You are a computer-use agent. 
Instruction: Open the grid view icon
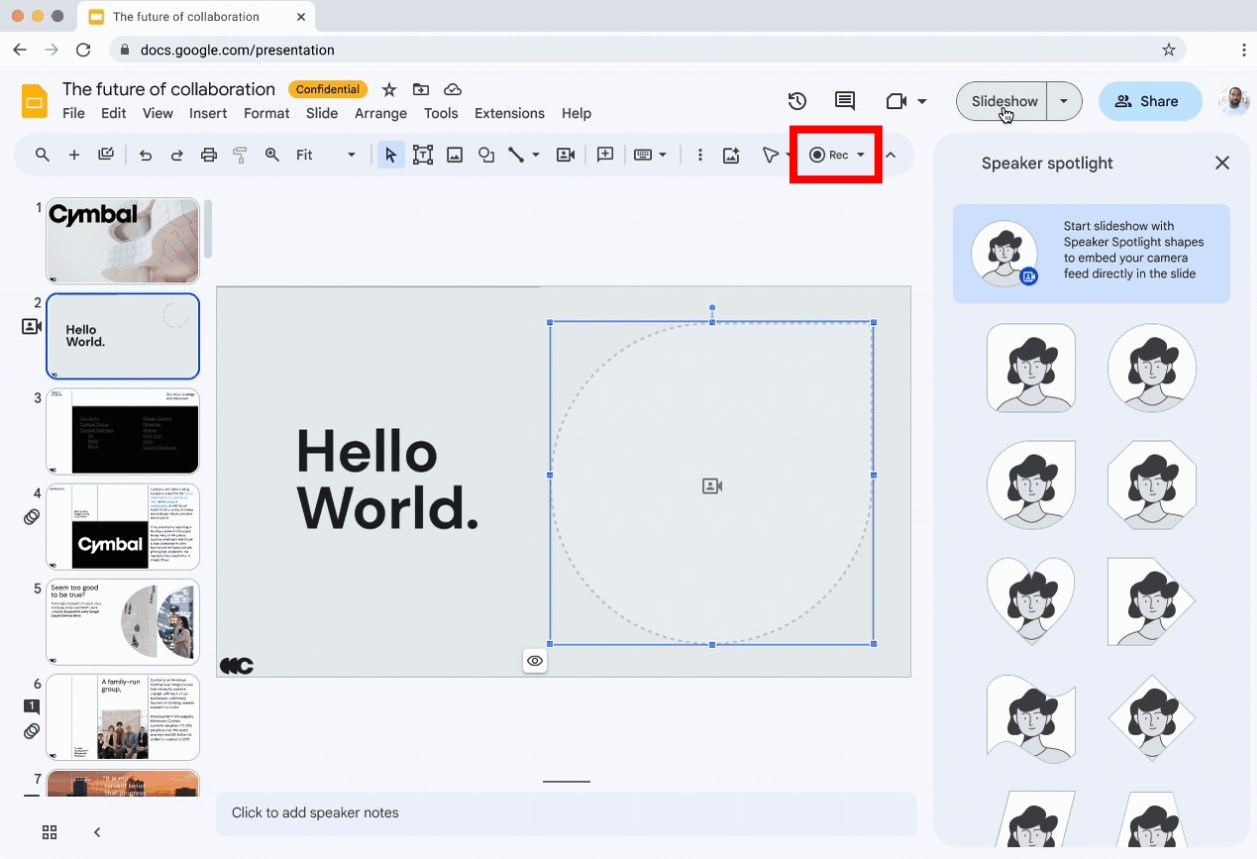[x=49, y=832]
